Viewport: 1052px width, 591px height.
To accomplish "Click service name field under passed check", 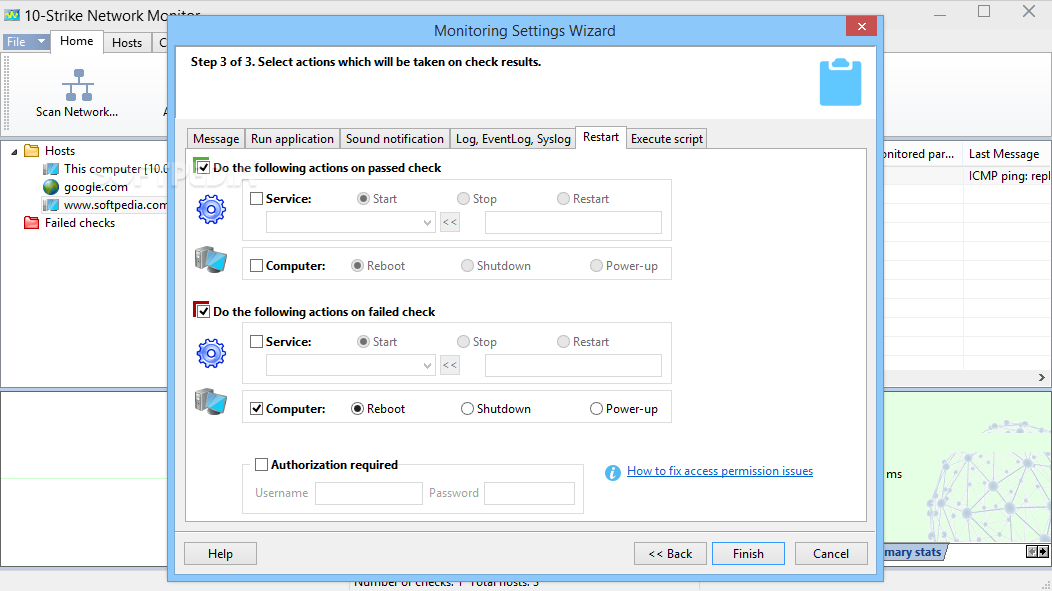I will pyautogui.click(x=573, y=223).
